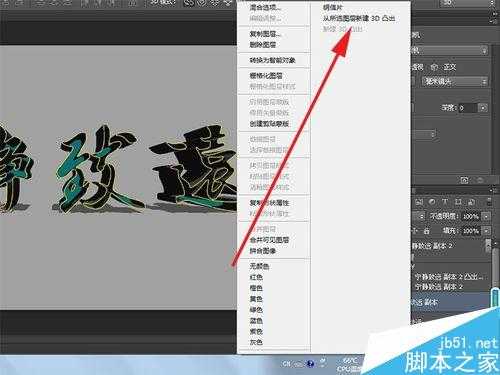Open the layer blend mode dropdown

pos(418,217)
